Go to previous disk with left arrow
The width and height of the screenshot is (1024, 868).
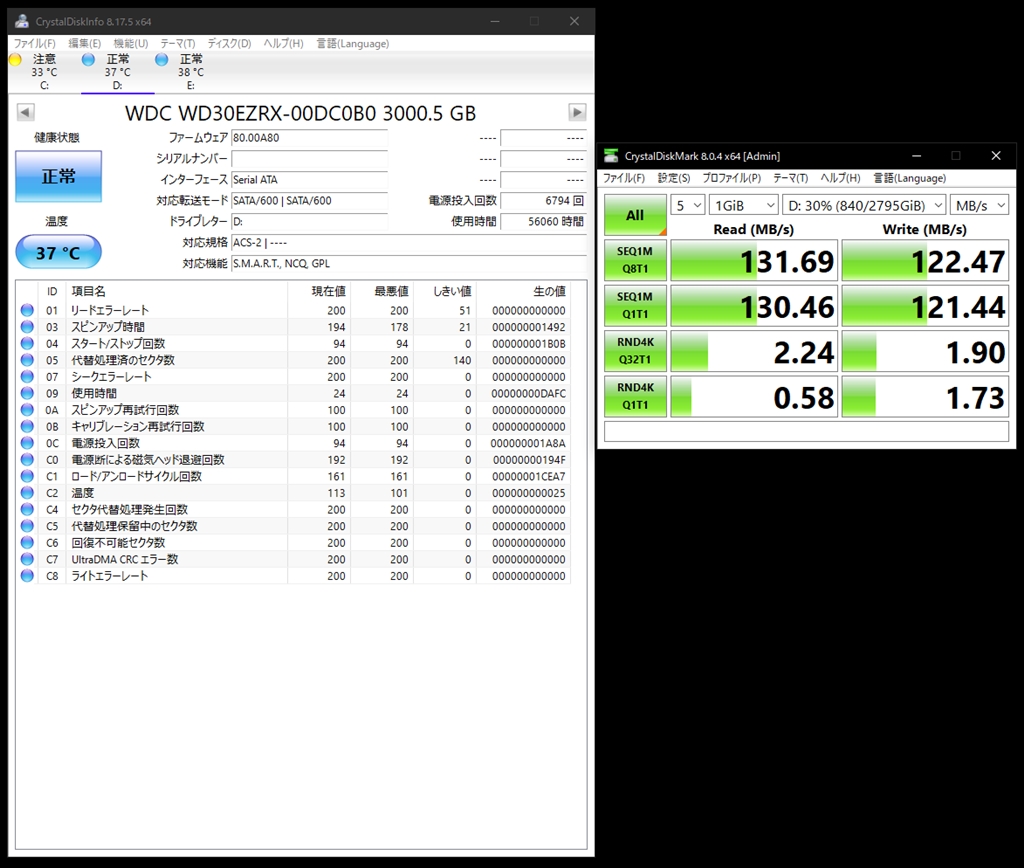click(x=25, y=112)
